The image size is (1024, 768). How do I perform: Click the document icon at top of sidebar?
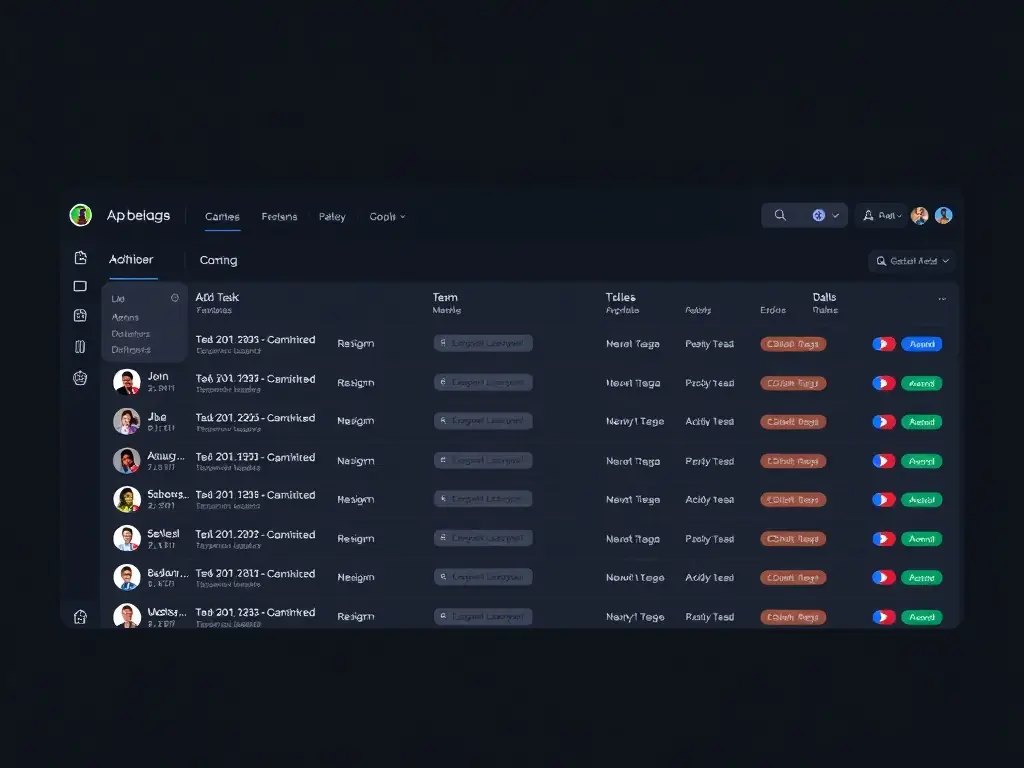tap(81, 258)
